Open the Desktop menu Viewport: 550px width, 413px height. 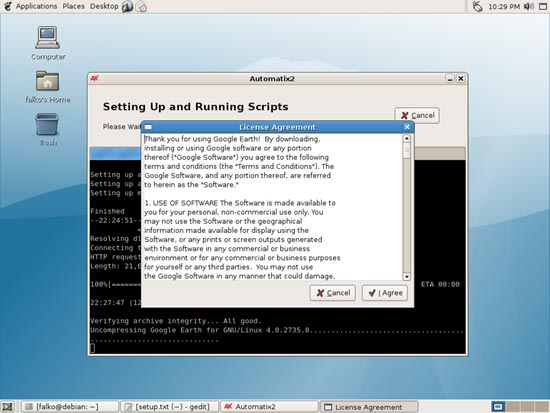pos(104,6)
